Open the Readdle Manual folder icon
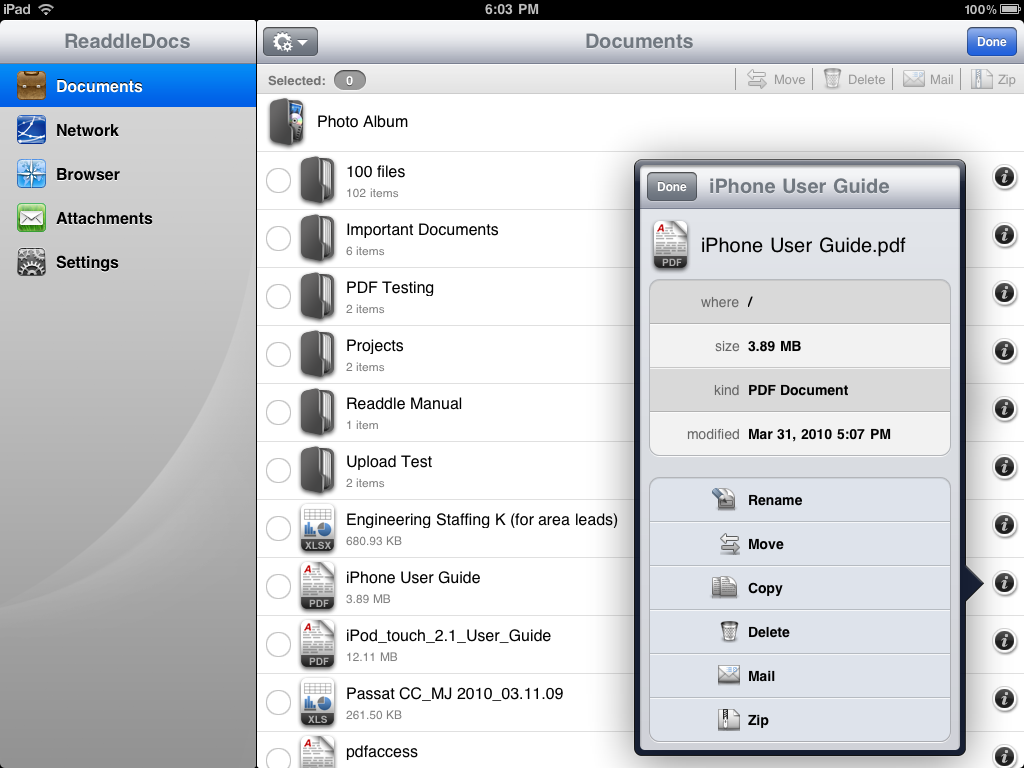 (x=317, y=412)
